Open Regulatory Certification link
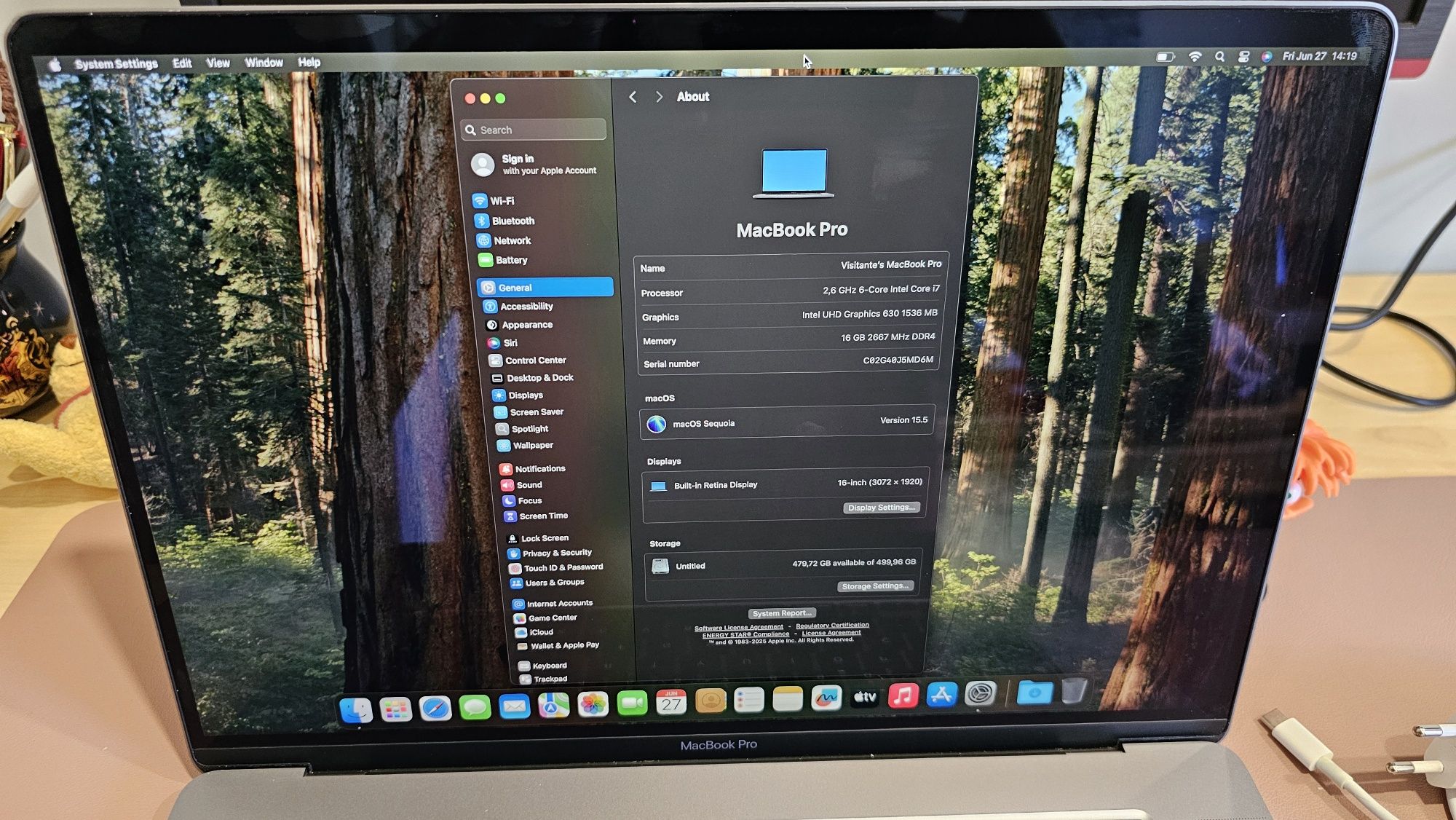Screen dimensions: 1456x820 (832, 625)
